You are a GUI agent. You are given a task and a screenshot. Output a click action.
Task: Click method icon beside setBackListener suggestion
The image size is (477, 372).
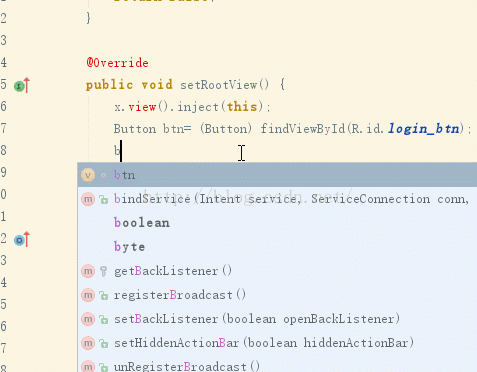88,319
